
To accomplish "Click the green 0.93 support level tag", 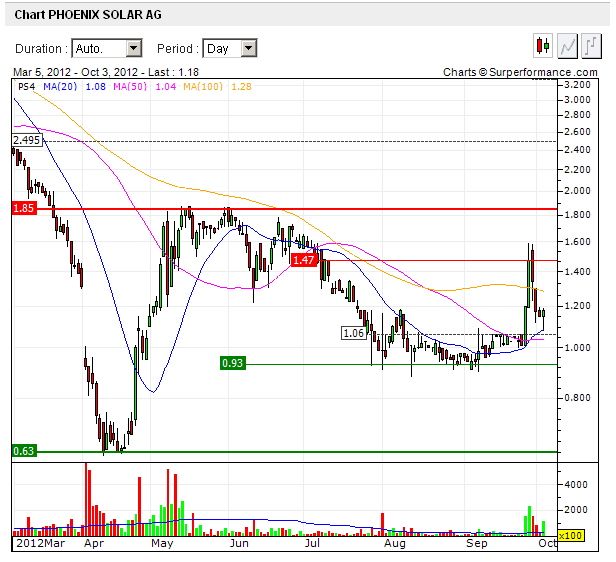I will pyautogui.click(x=232, y=363).
